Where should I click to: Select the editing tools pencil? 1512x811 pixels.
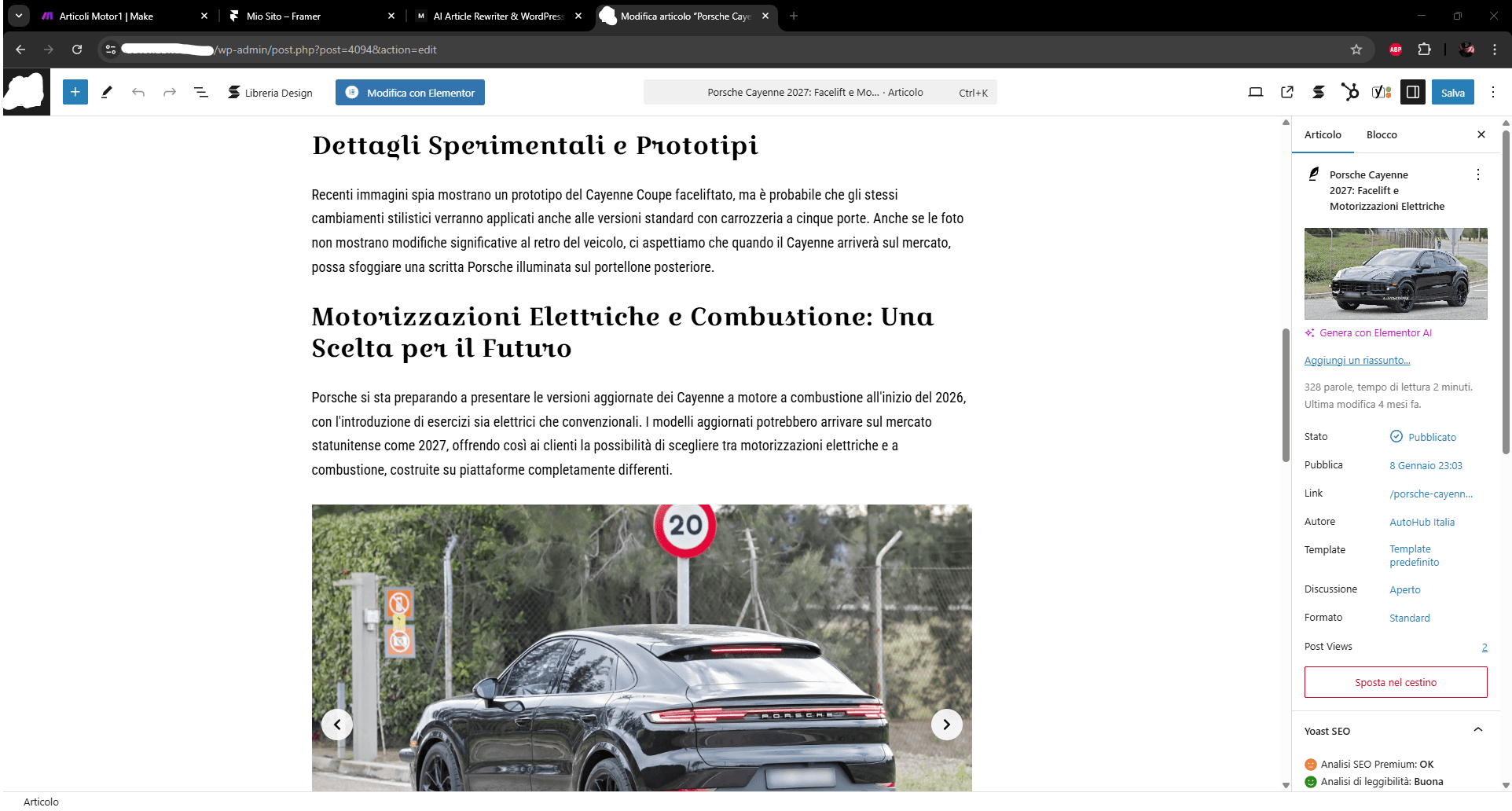coord(107,92)
